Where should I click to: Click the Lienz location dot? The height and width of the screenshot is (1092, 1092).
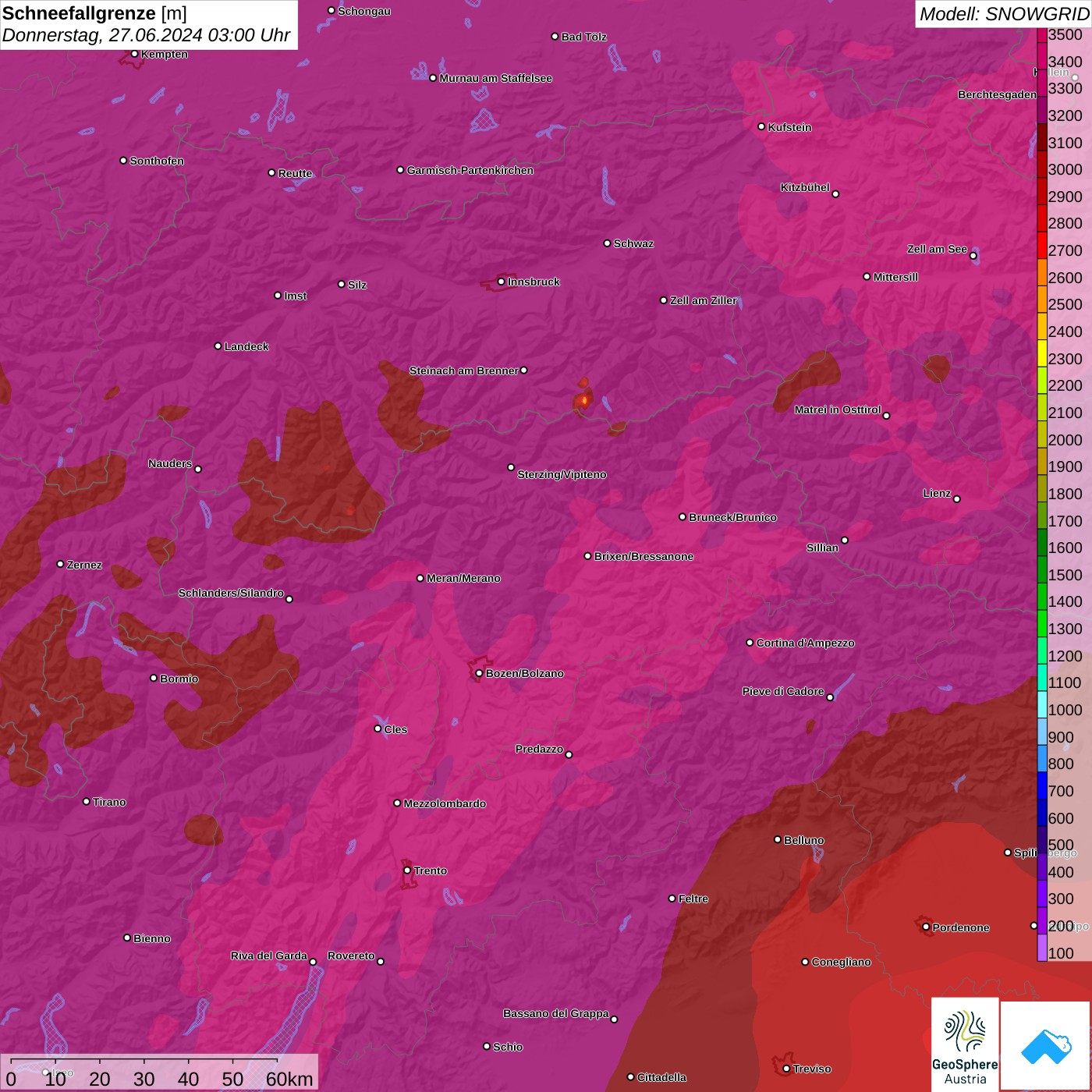pos(957,499)
